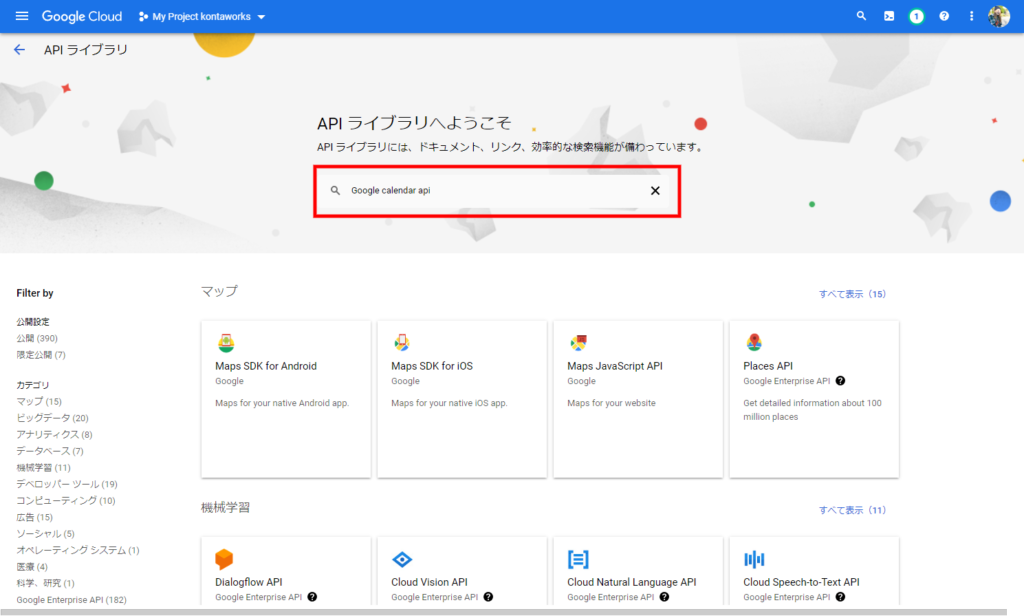Click the horizontal scrollbar at the page bottom
The image size is (1024, 616).
tap(504, 612)
